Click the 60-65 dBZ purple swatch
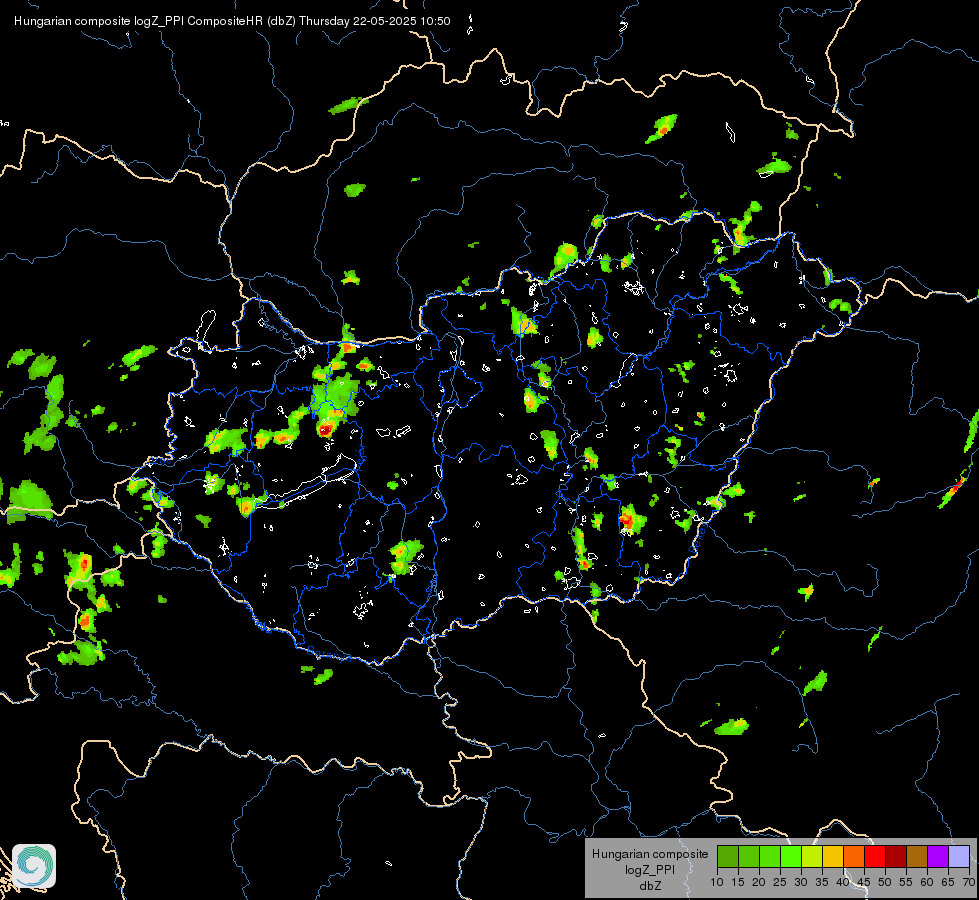 pyautogui.click(x=938, y=856)
